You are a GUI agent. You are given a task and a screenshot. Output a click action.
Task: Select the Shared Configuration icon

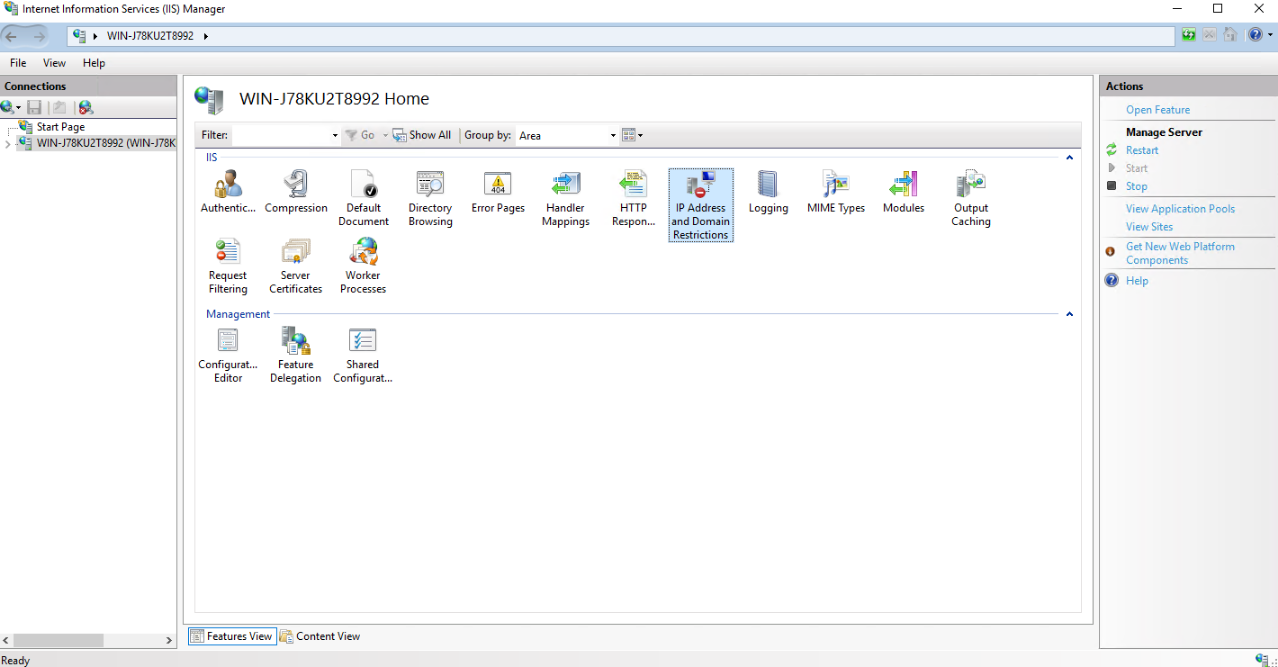click(x=363, y=355)
